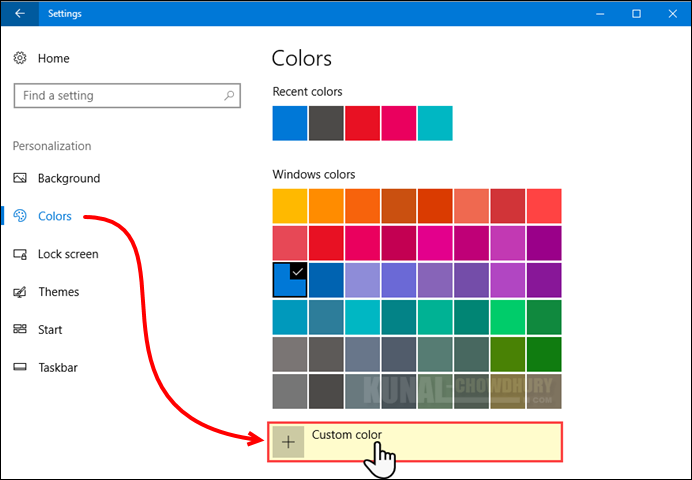Image resolution: width=692 pixels, height=480 pixels.
Task: Select olive green swatch in fifth row
Action: 508,354
